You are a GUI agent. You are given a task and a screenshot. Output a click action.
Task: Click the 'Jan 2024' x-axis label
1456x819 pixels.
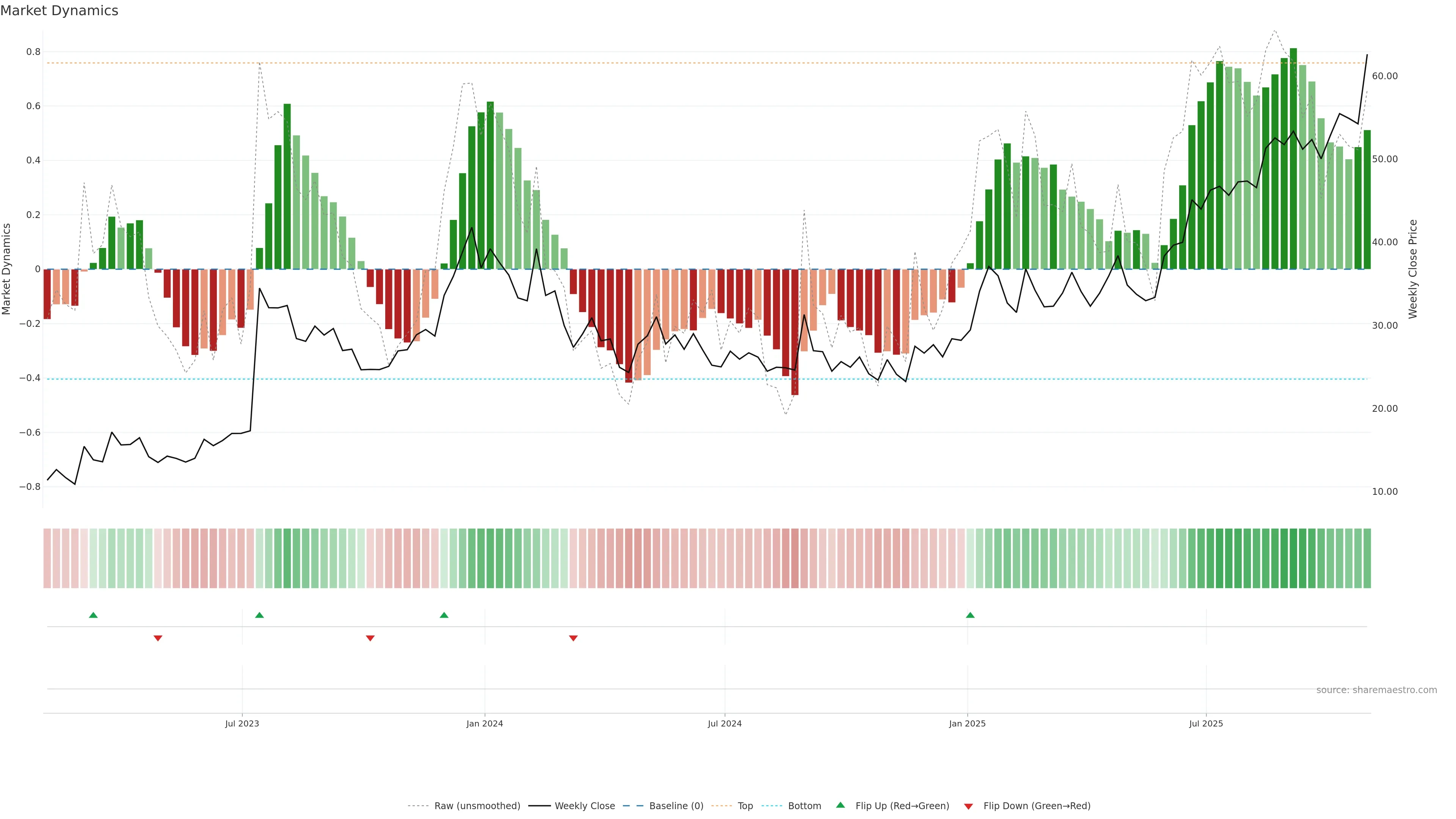(485, 723)
